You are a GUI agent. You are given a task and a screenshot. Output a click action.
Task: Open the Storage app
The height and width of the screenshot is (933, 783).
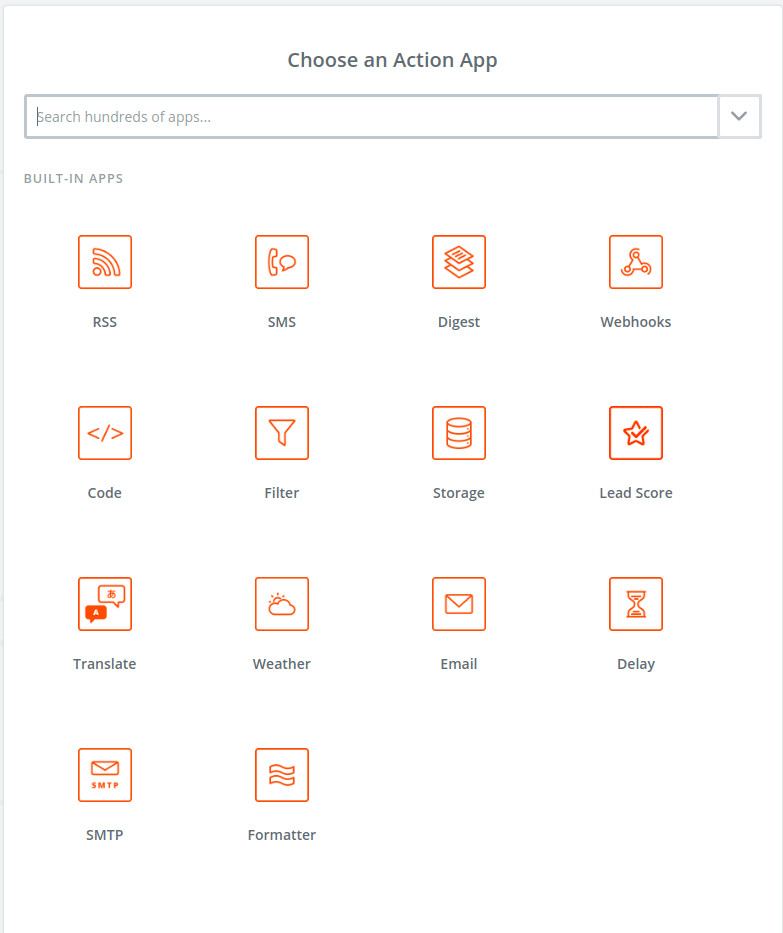coord(459,433)
